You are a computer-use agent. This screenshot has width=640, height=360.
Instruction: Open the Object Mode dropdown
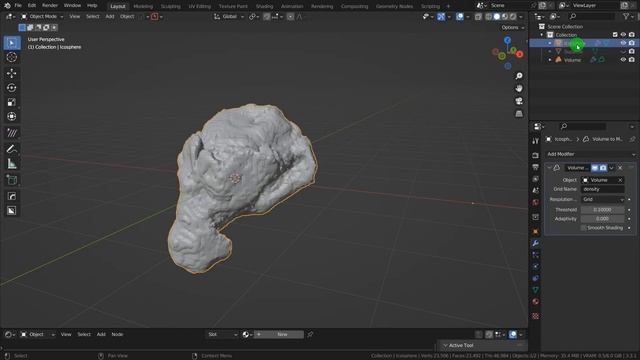click(x=42, y=17)
